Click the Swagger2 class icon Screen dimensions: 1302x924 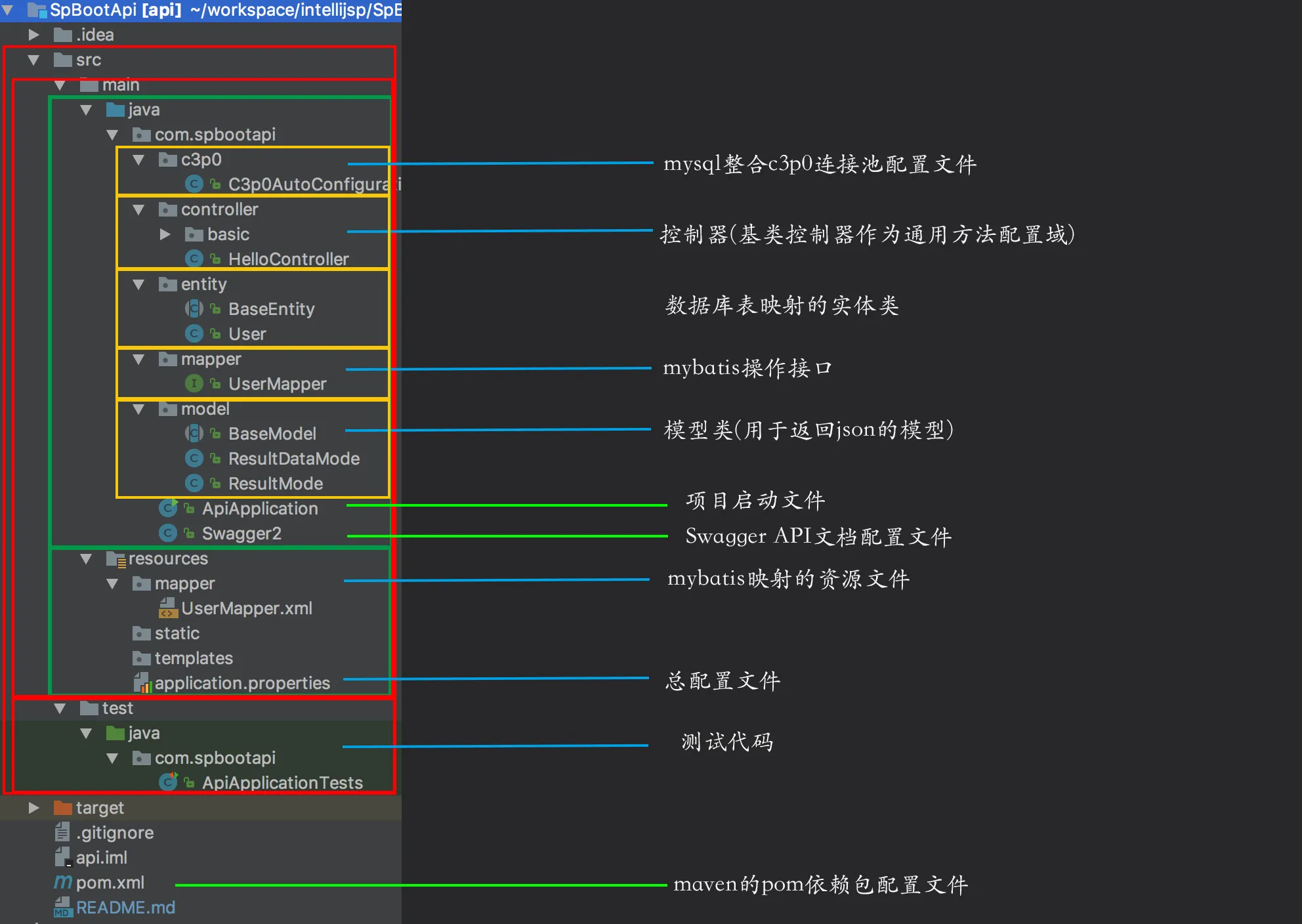tap(168, 534)
